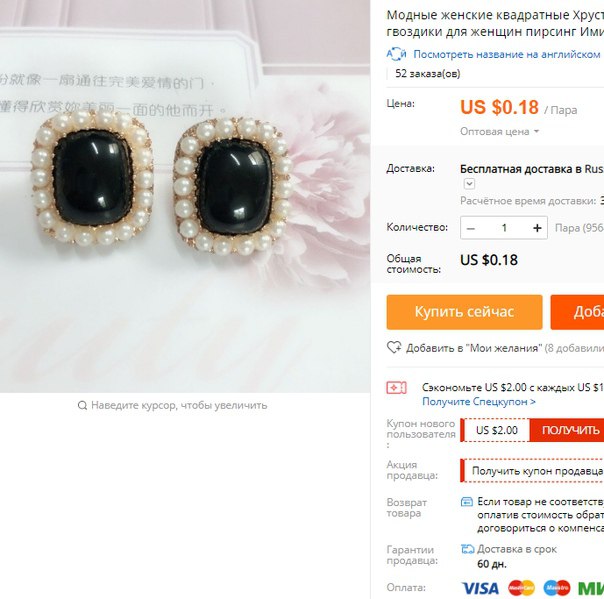The image size is (604, 599).
Task: Decrease quantity with the minus button
Action: pyautogui.click(x=470, y=228)
